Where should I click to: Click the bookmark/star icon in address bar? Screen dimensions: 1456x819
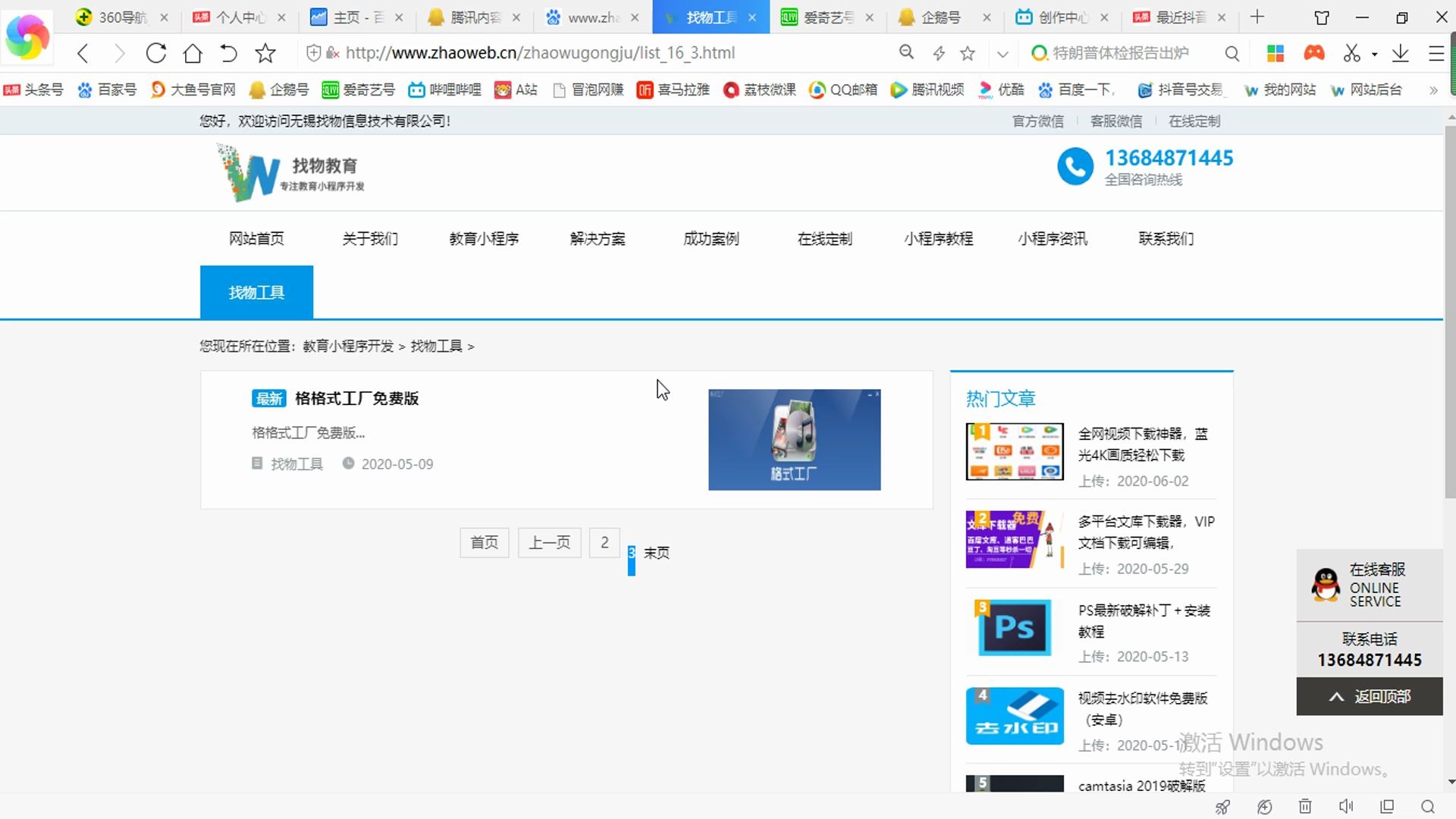pos(968,53)
